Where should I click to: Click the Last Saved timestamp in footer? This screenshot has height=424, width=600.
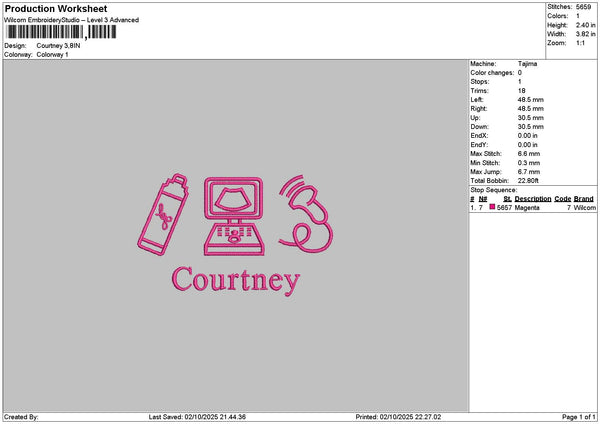(197, 417)
